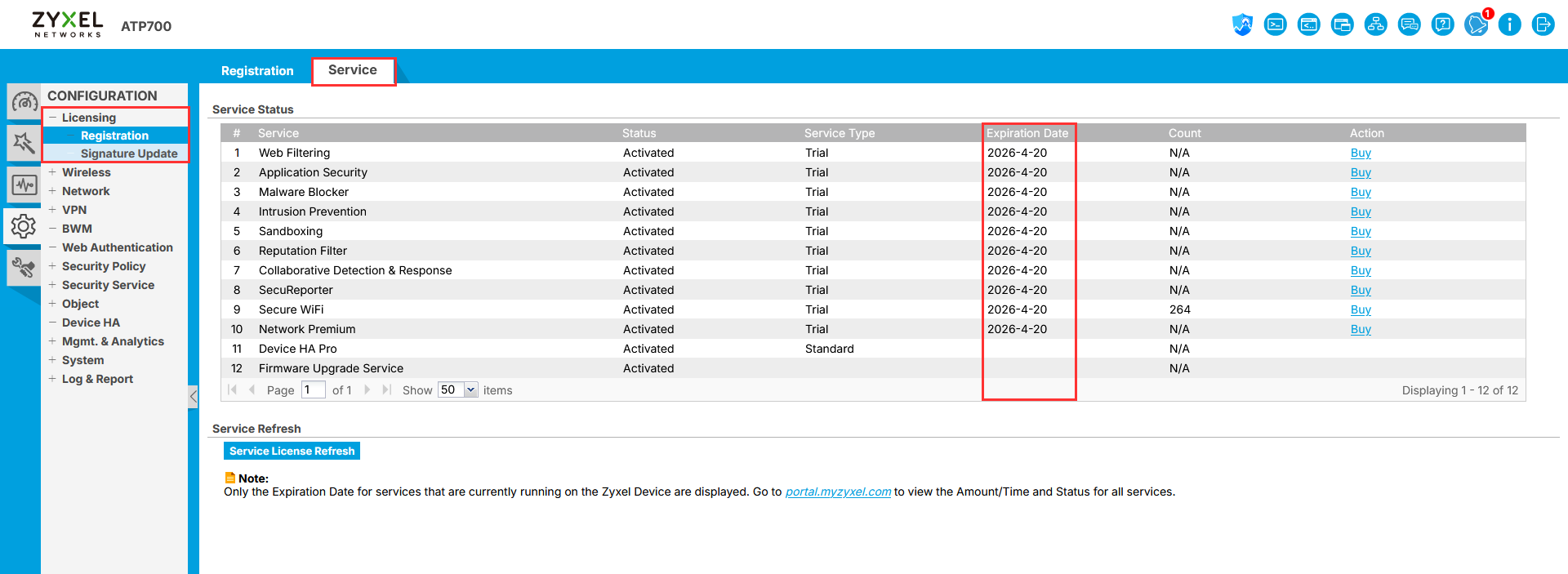1568x574 pixels.
Task: Sort by the Count column header
Action: [1184, 133]
